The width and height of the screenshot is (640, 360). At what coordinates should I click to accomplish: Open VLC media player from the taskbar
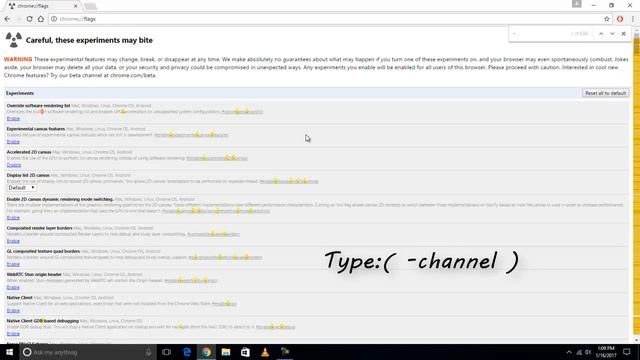[265, 352]
